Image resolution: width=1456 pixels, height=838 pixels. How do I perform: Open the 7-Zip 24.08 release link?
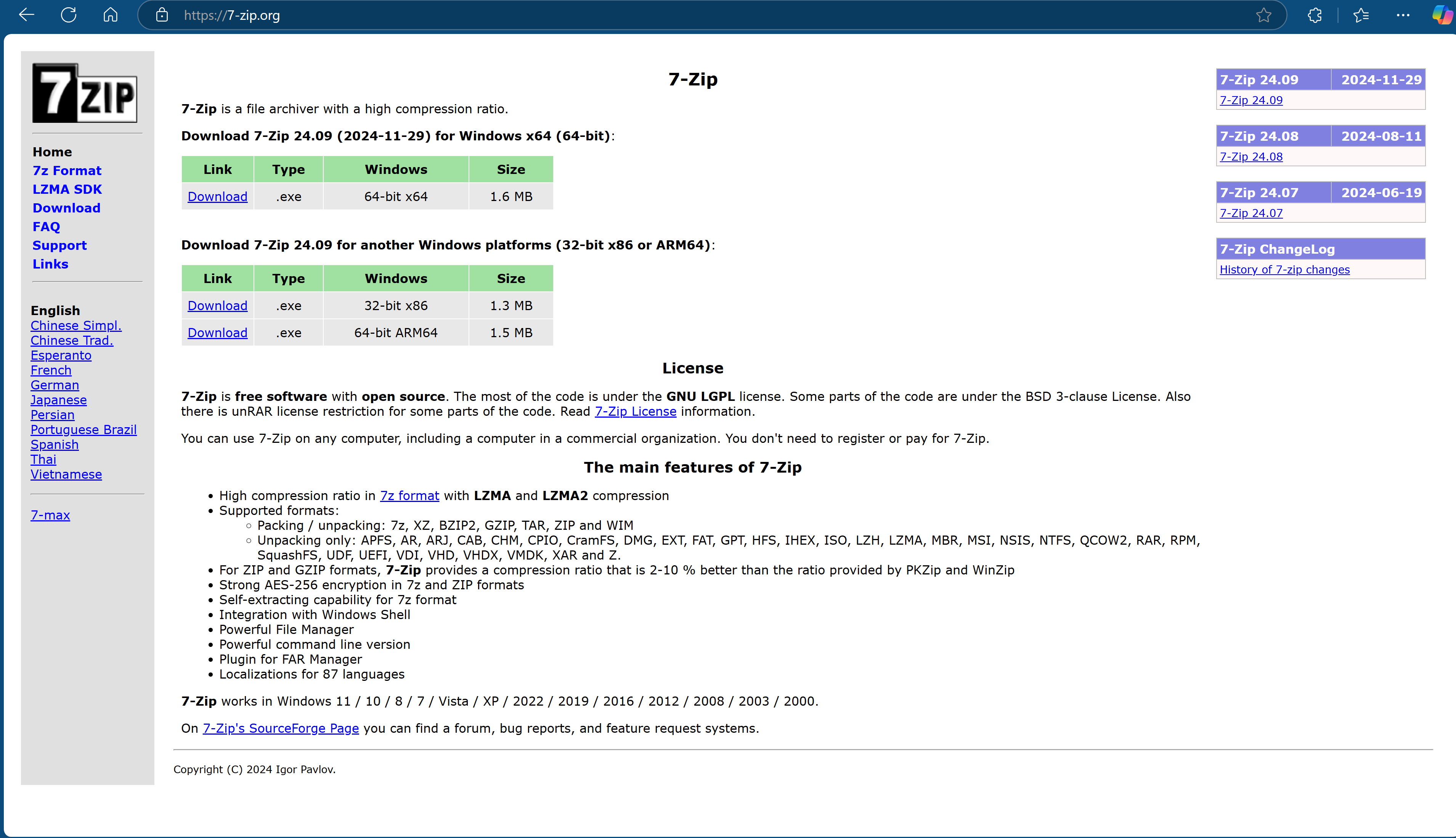[1251, 156]
